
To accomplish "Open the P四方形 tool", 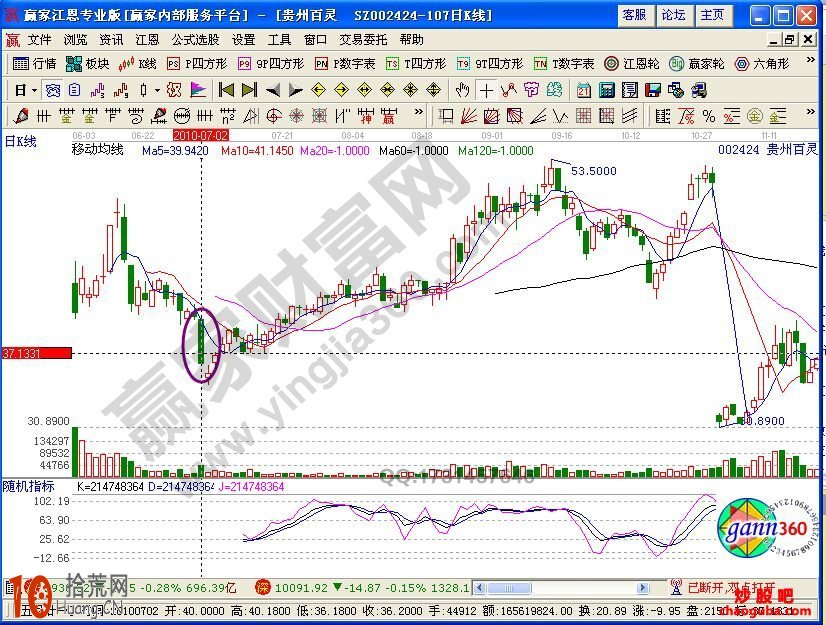I will (x=197, y=64).
